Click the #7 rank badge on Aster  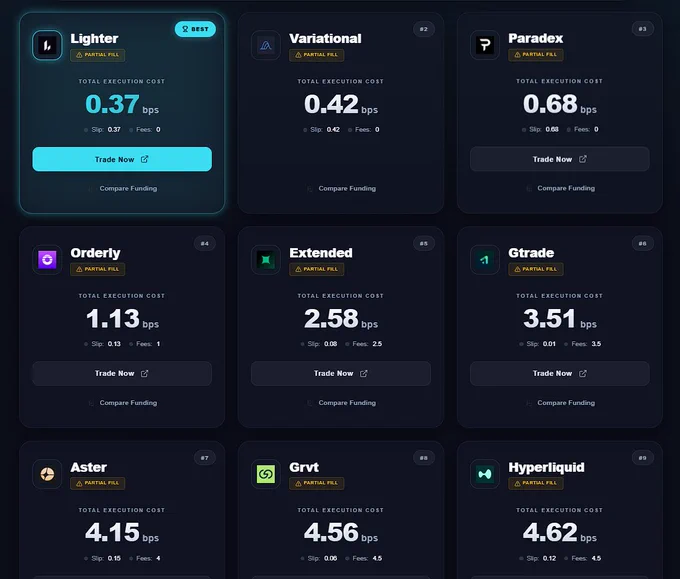[205, 458]
